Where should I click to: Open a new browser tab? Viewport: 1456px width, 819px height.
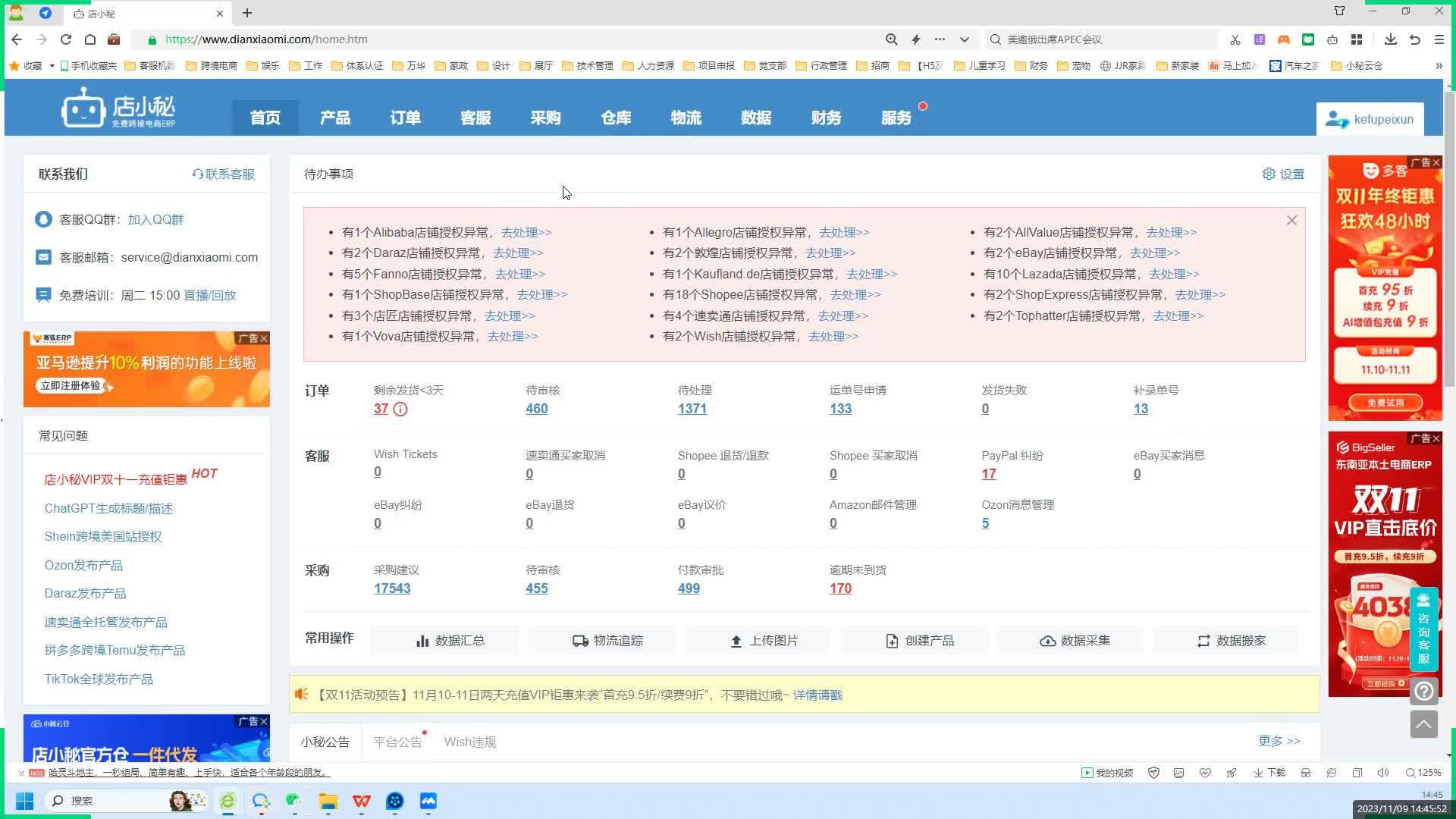coord(247,13)
